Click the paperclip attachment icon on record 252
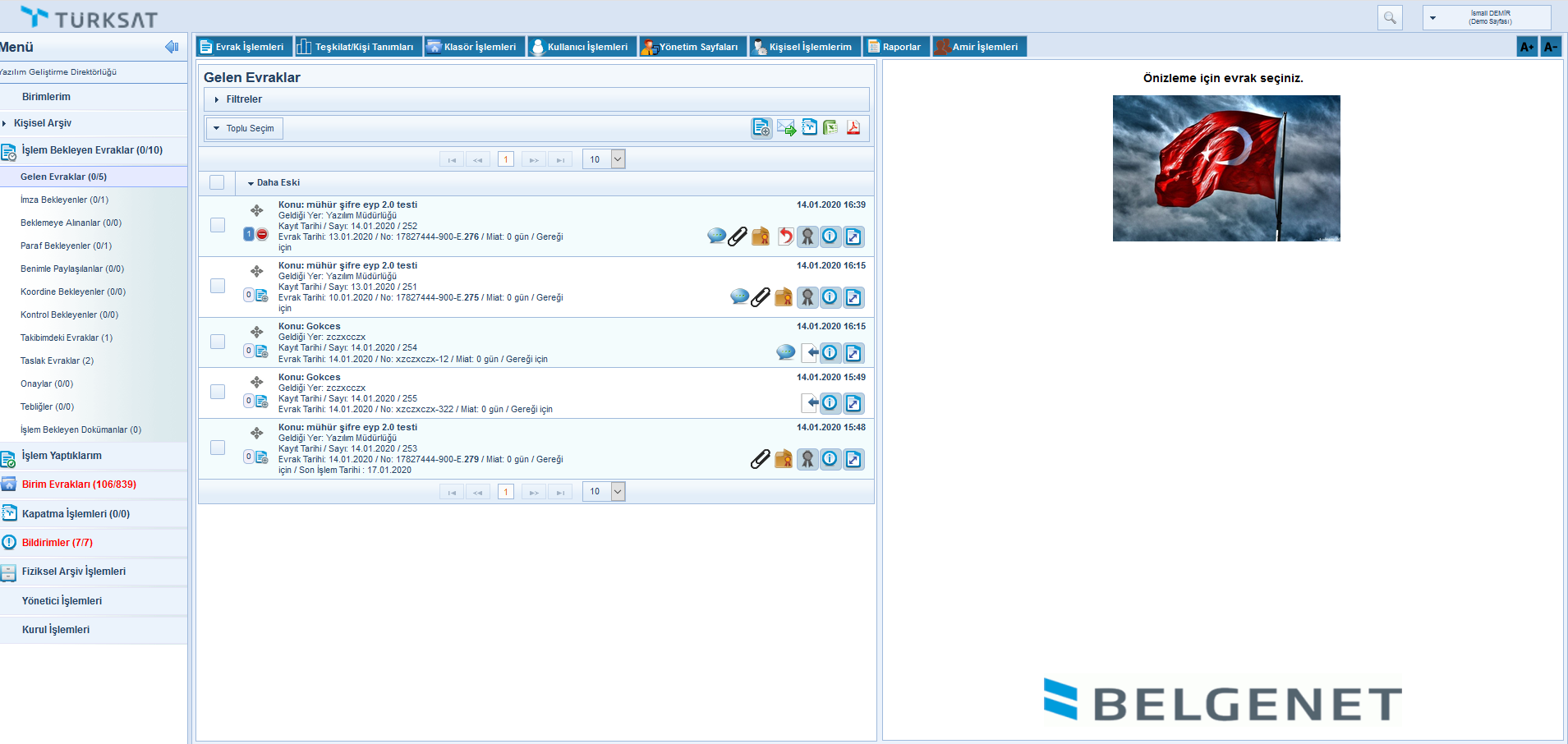Image resolution: width=1568 pixels, height=744 pixels. click(738, 237)
